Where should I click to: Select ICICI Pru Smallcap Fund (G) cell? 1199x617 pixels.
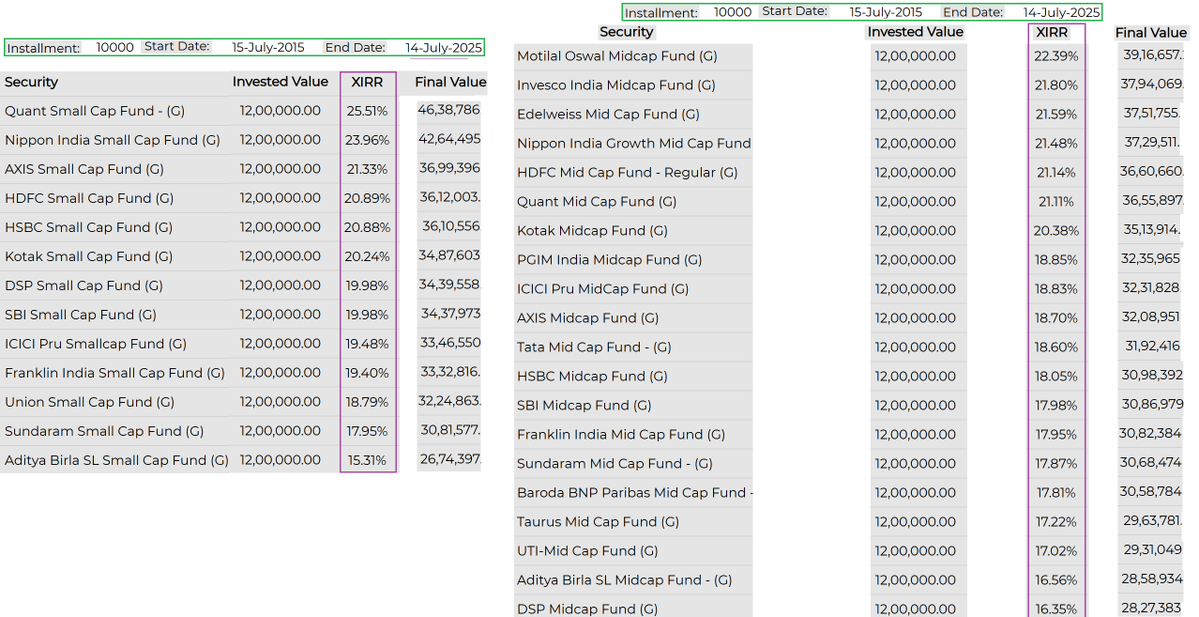pos(96,343)
